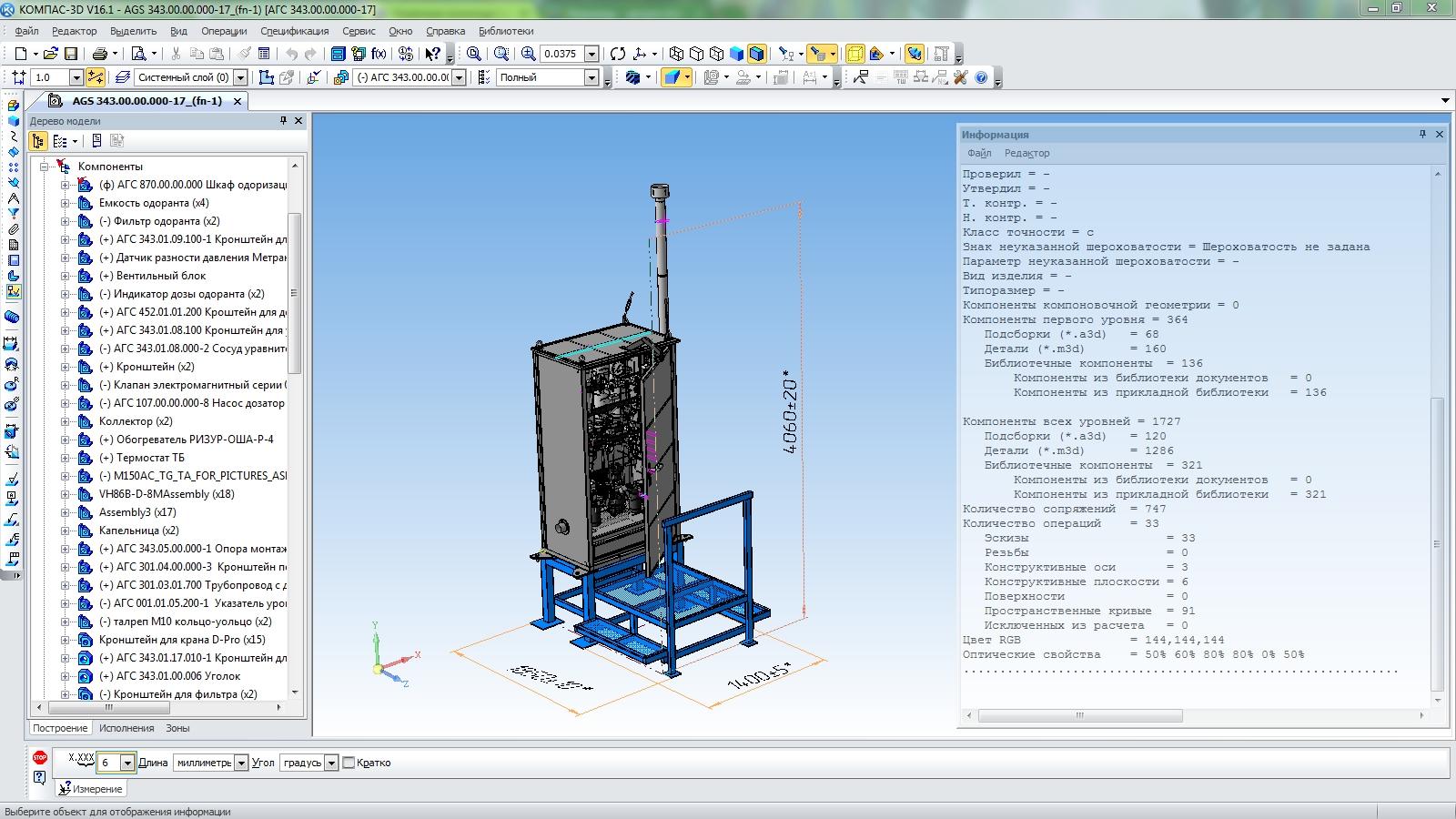
Task: Click the Open file folder icon
Action: [x=51, y=54]
